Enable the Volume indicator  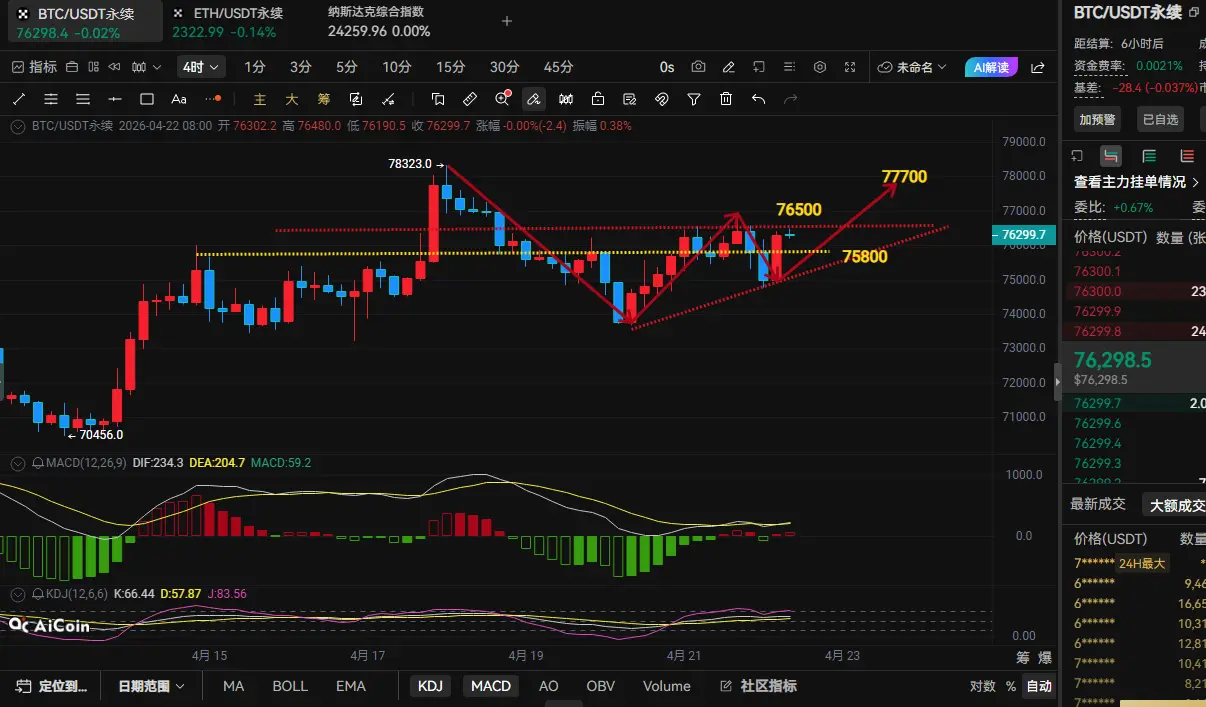click(667, 686)
